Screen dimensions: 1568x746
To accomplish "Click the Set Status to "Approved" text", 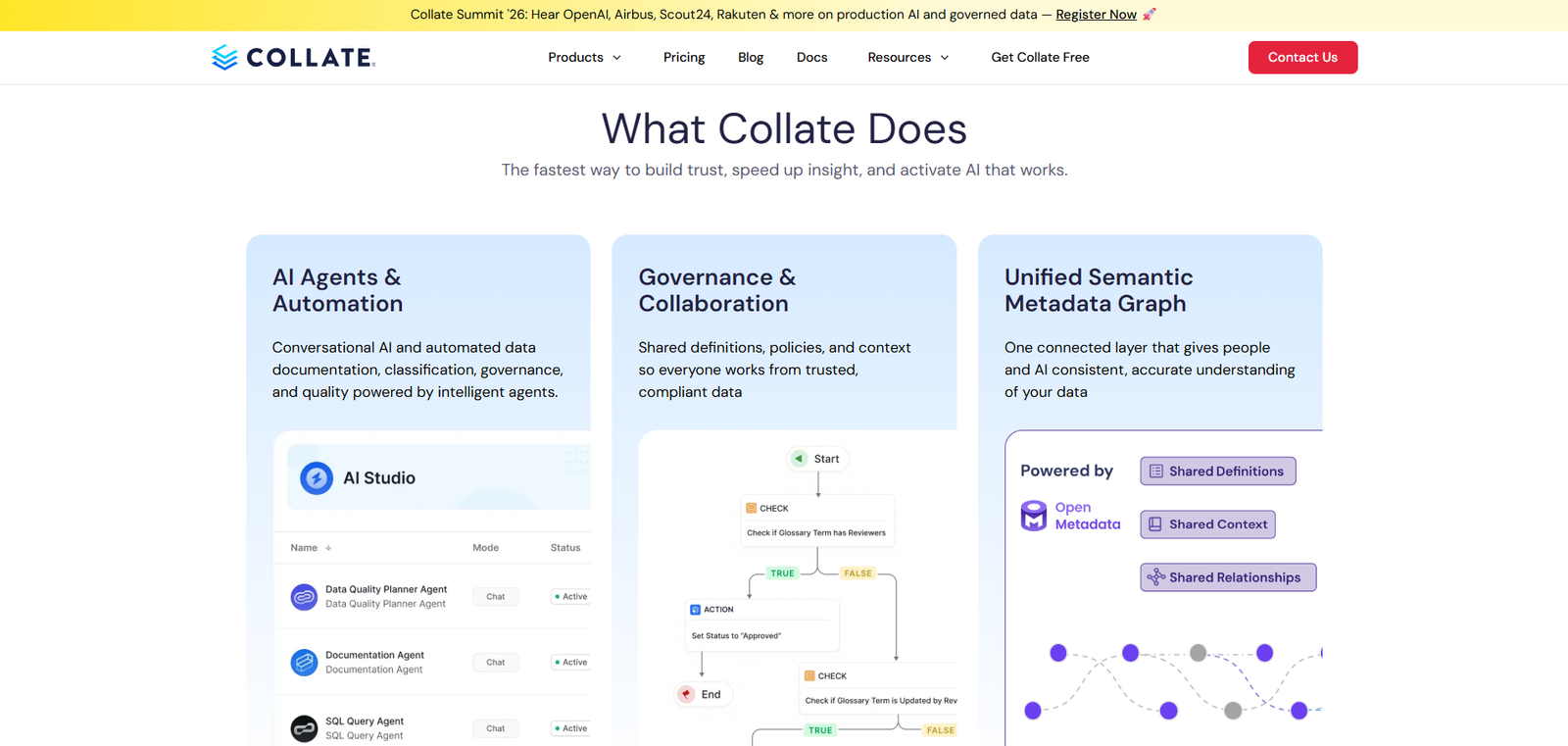I will (736, 636).
